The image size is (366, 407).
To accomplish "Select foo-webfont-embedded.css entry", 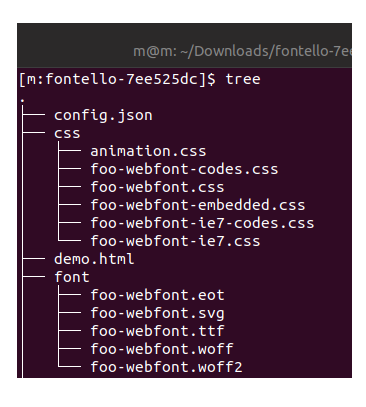I will (x=198, y=205).
